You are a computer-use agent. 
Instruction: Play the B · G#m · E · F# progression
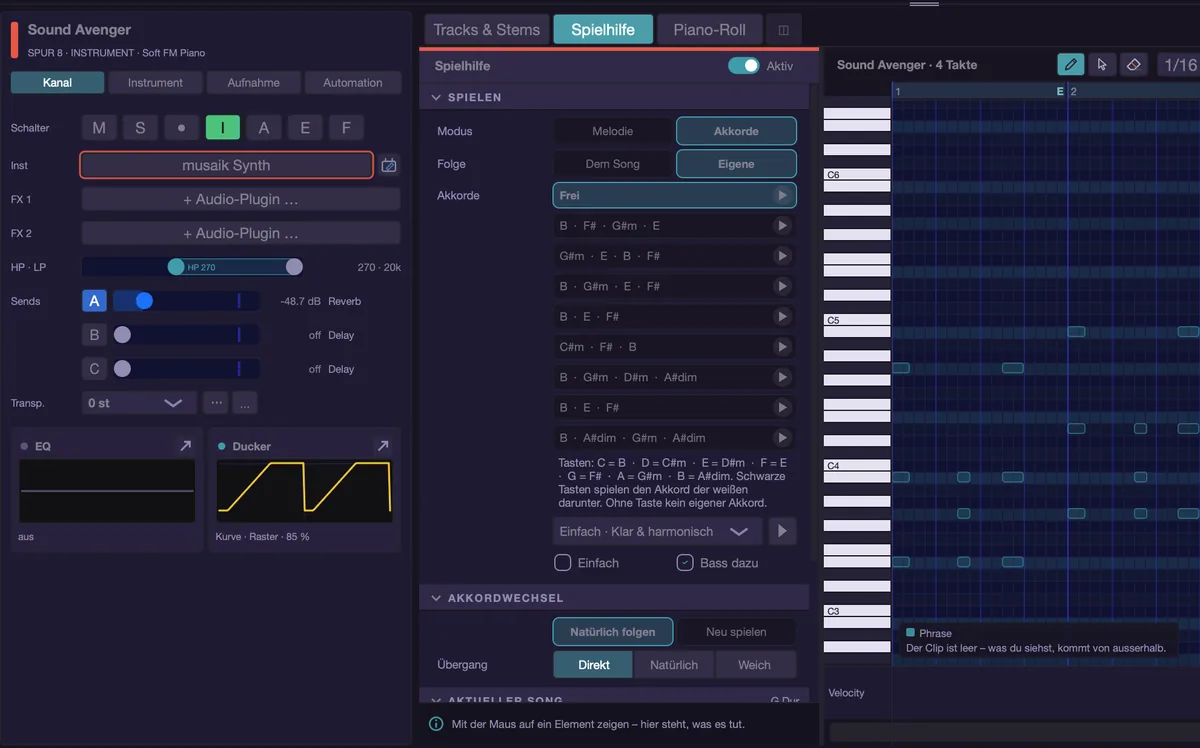click(x=782, y=286)
